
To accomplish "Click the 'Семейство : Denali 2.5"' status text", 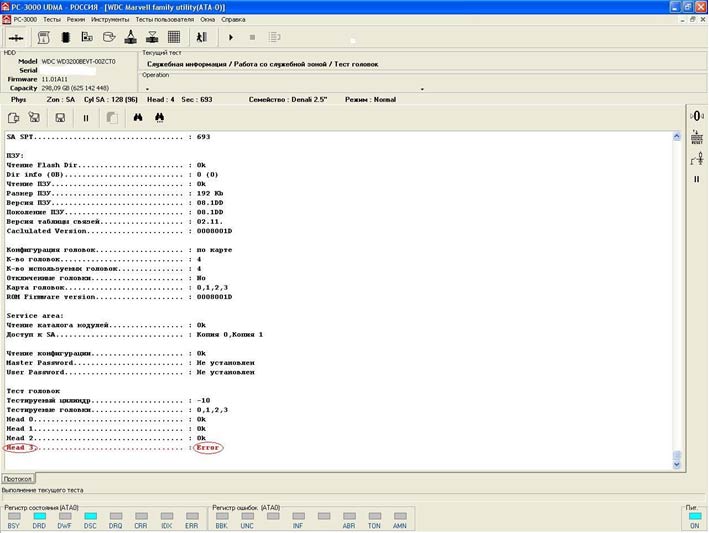I will (x=288, y=99).
